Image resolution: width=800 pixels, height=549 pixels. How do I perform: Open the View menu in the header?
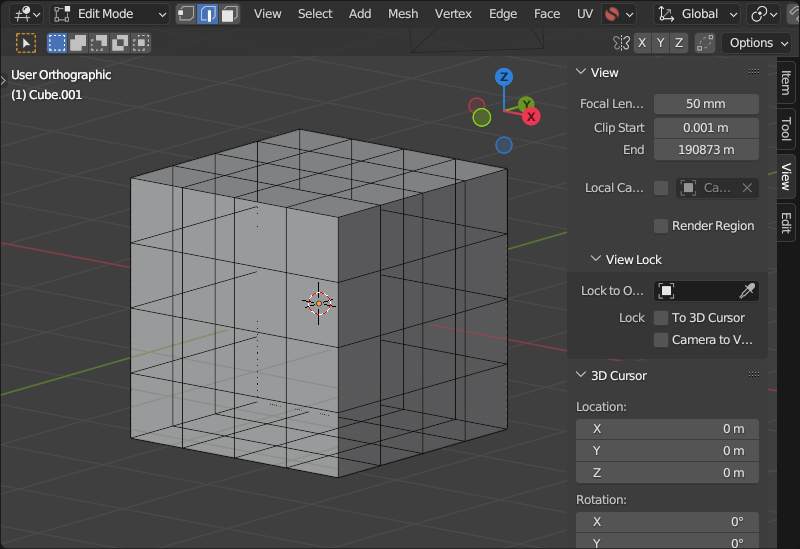click(267, 14)
